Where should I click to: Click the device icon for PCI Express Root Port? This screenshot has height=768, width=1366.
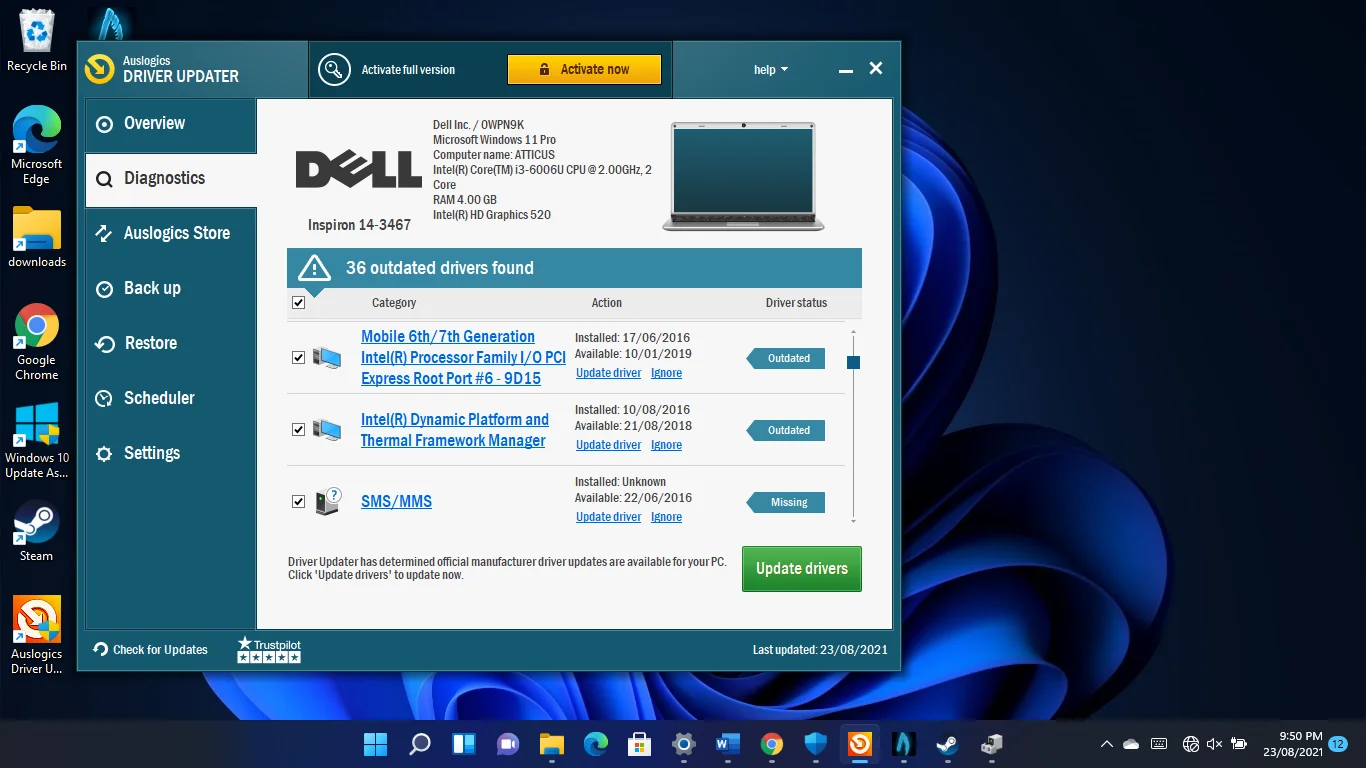point(326,357)
